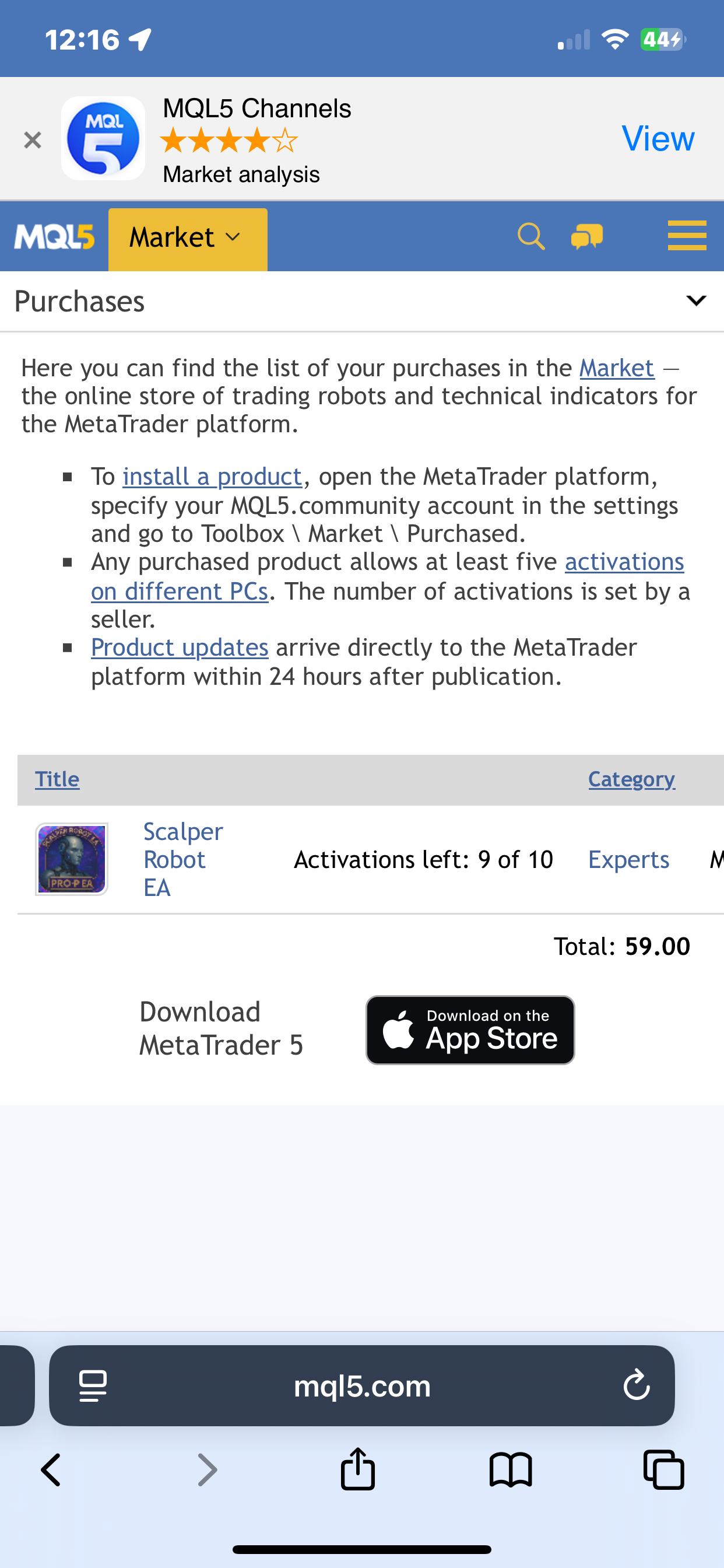Open the Scalper Robot EA thumbnail
This screenshot has height=1568, width=724.
(72, 859)
